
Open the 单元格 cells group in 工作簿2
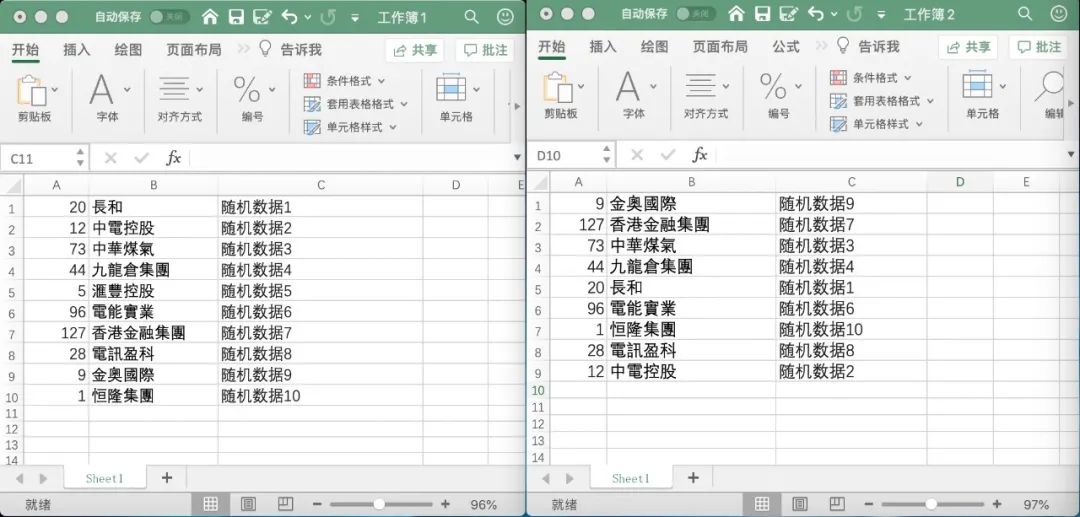[977, 86]
